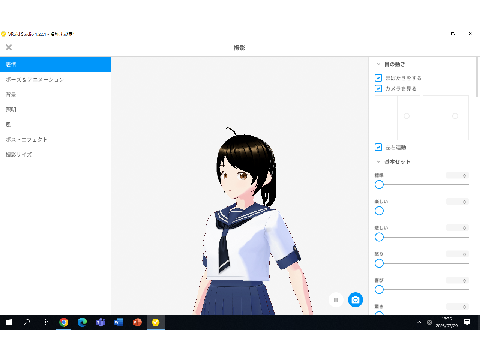Collapse the 目の動き (Eye movement) section

point(378,64)
